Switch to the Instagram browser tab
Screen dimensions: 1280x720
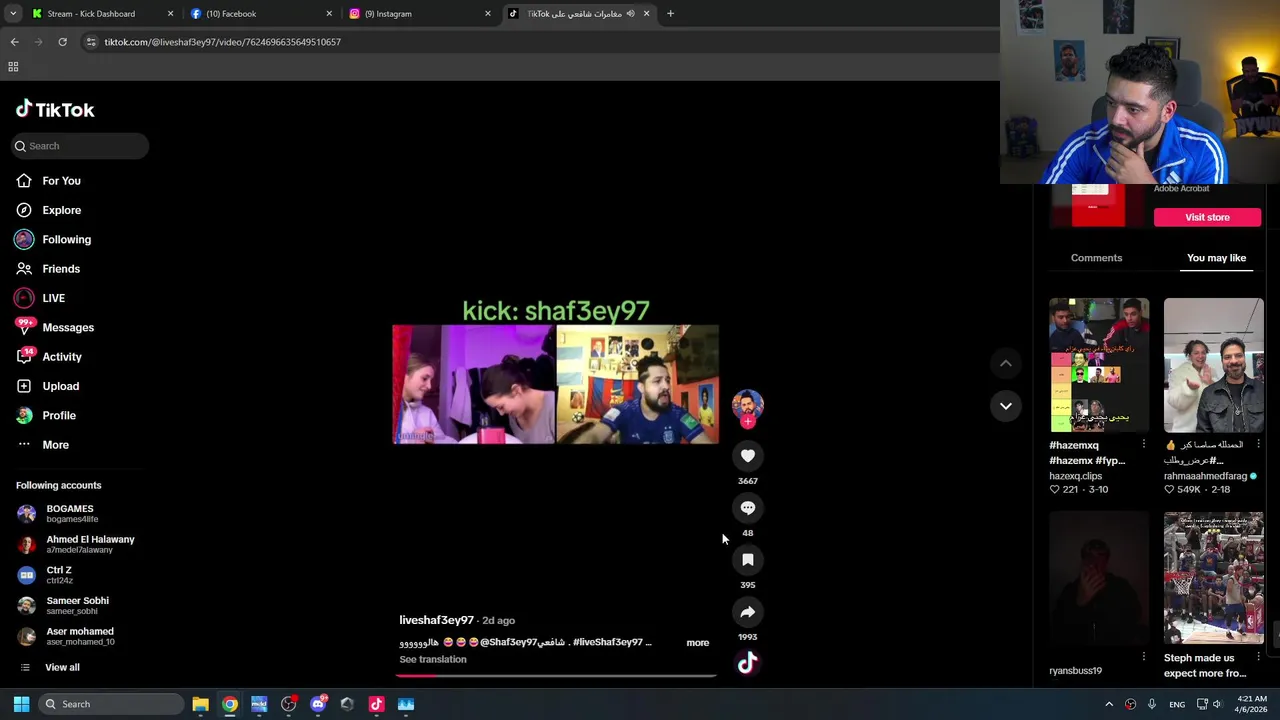point(418,14)
